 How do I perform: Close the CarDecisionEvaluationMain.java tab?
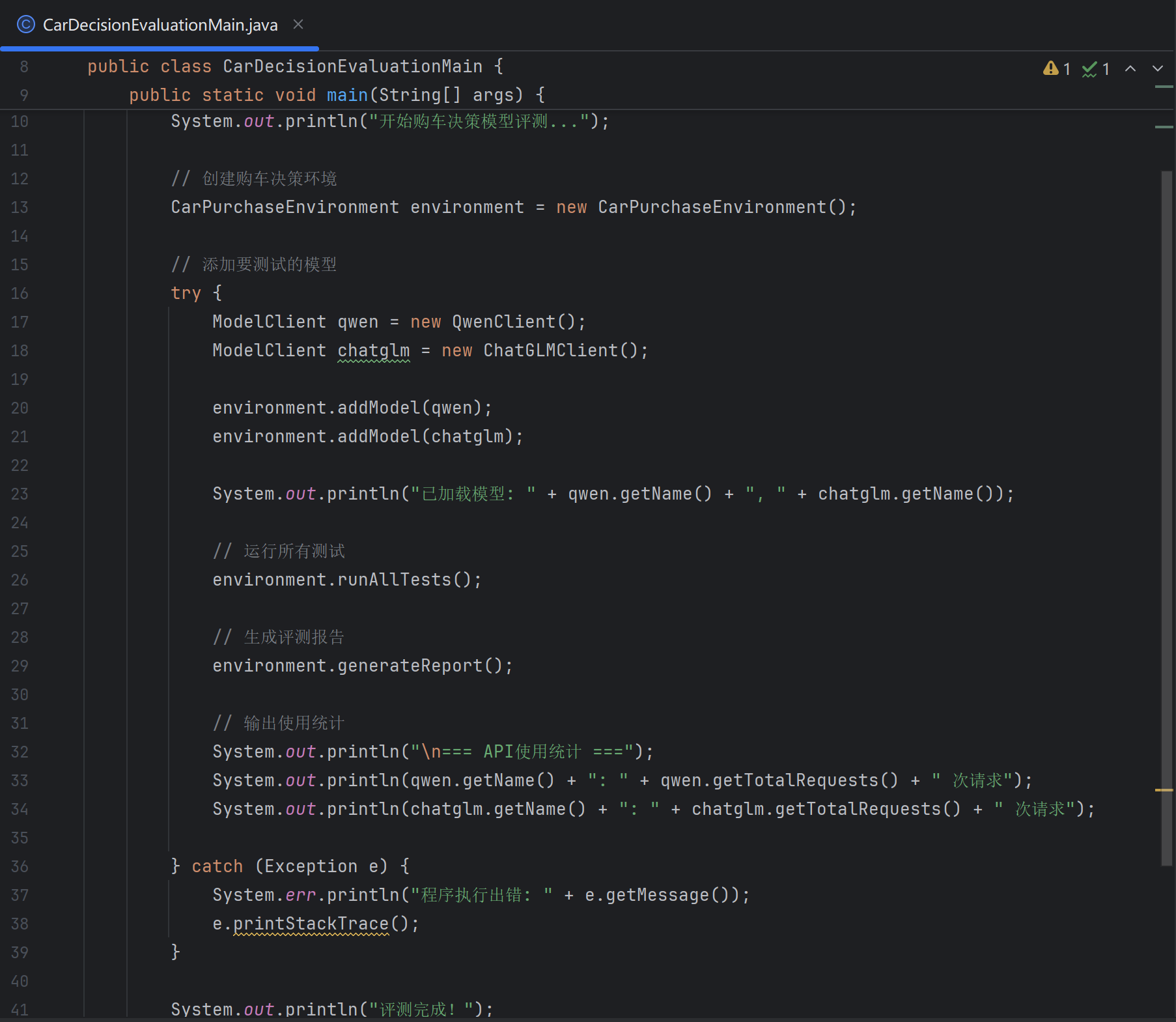[298, 24]
